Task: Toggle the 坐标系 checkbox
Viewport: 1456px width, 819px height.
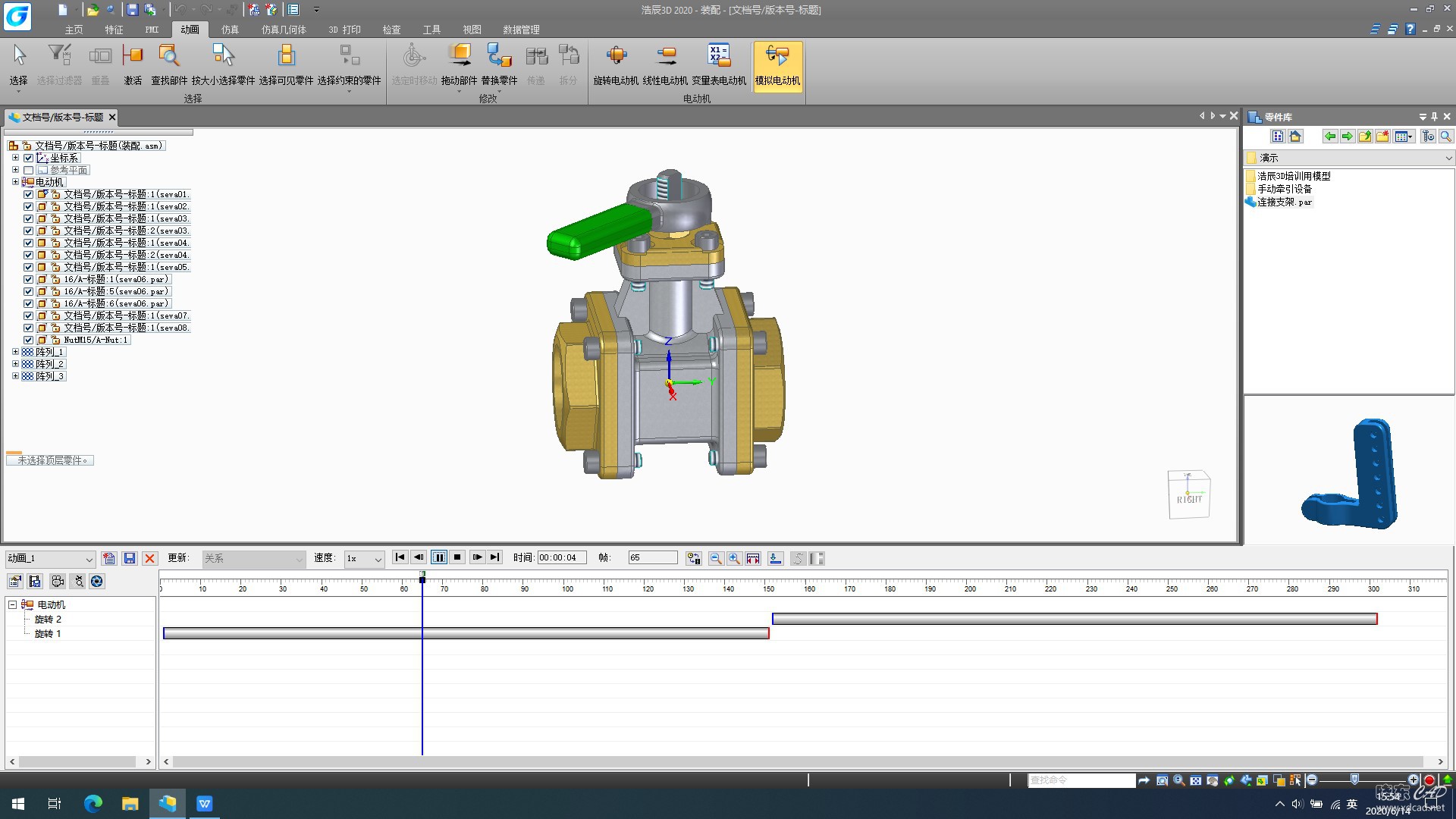Action: [x=28, y=158]
